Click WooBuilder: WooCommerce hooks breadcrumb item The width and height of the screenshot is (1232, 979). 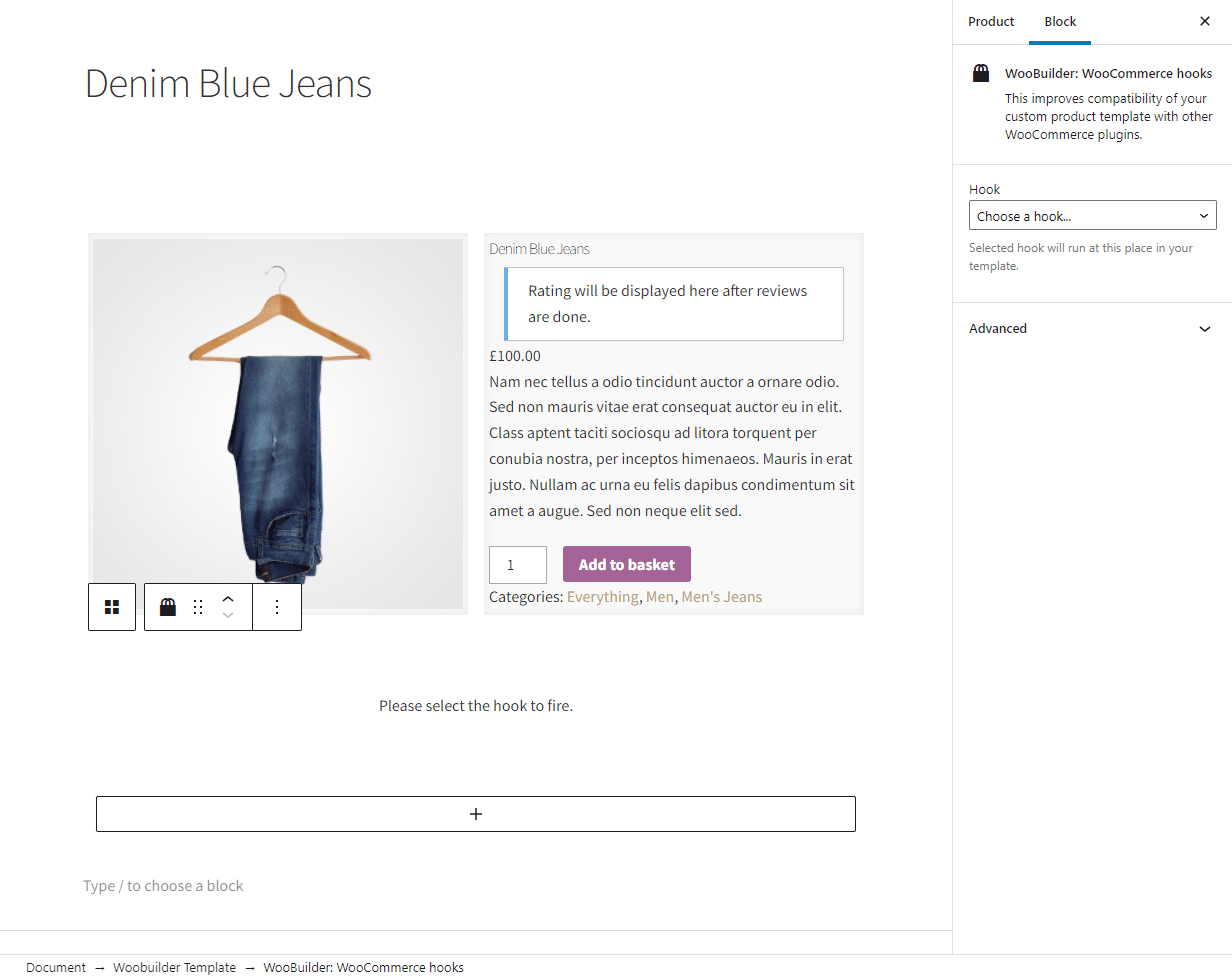364,967
